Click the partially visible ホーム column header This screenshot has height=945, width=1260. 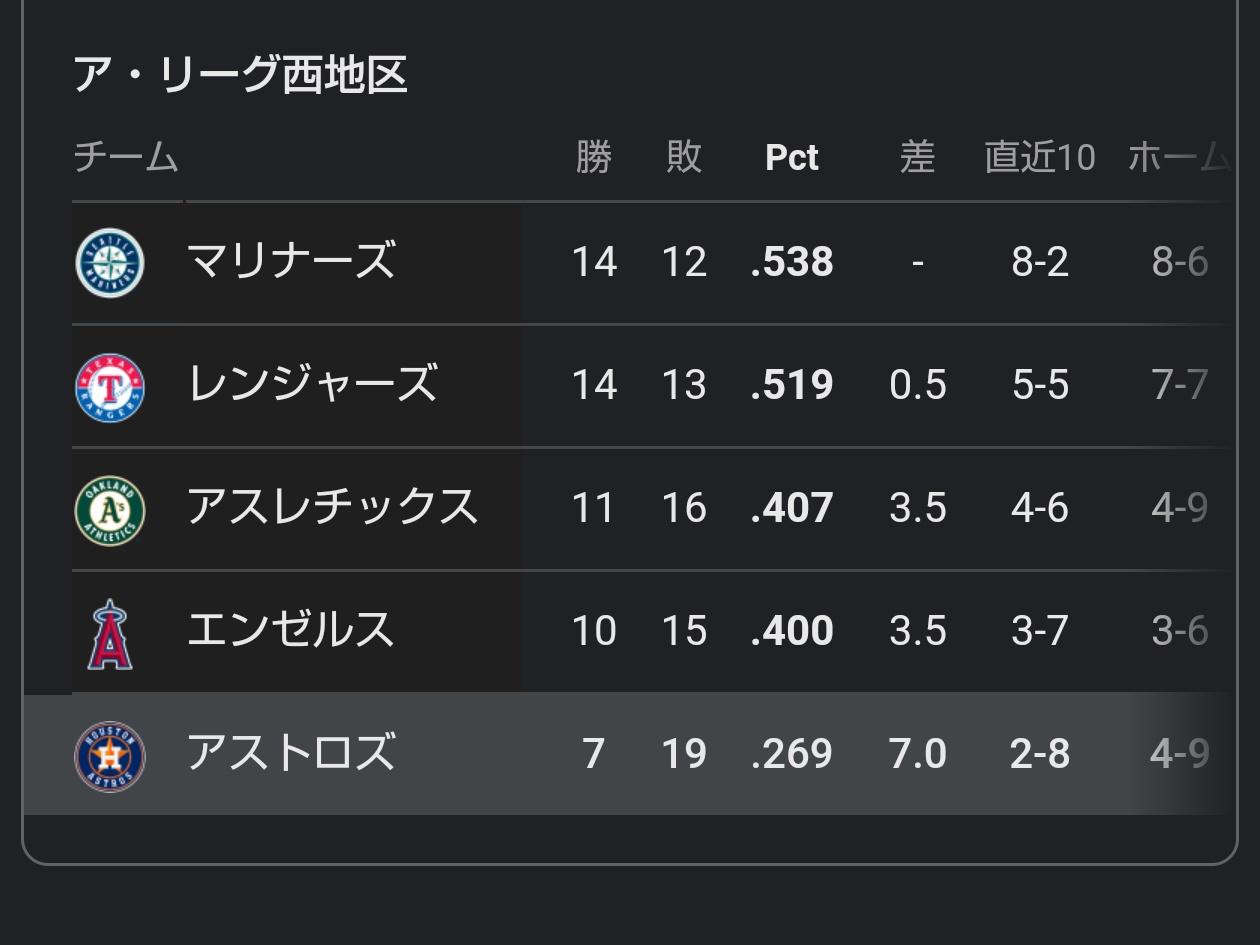[1178, 158]
